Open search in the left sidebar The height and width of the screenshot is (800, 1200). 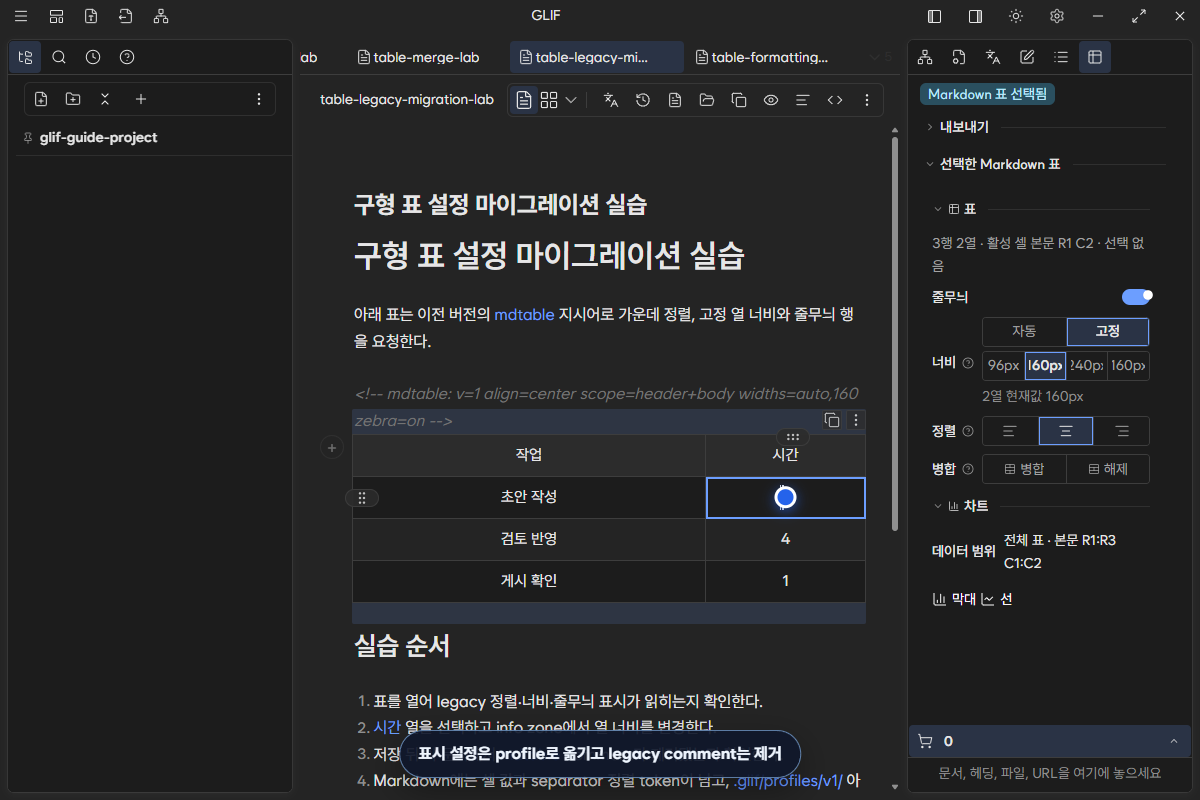59,57
